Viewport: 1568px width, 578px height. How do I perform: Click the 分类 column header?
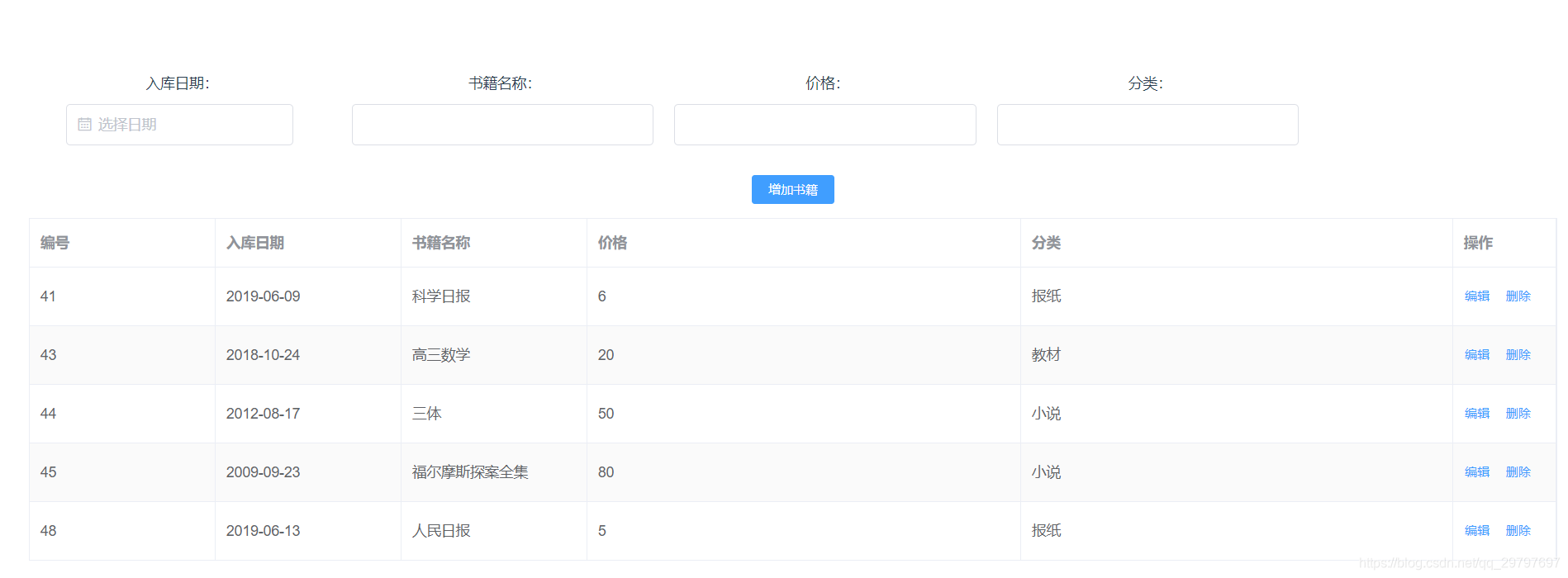pos(1237,243)
